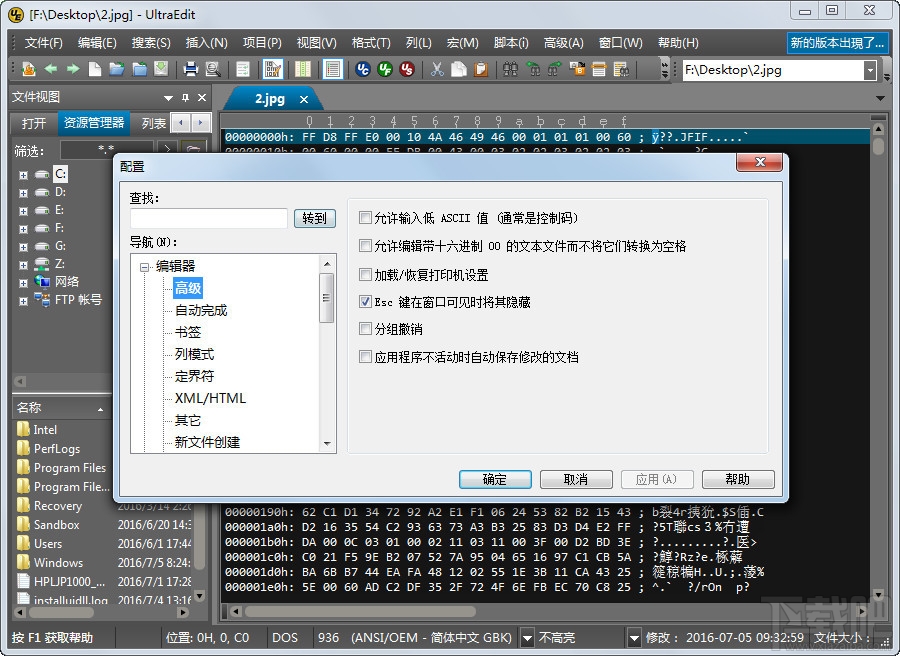
Task: Open a file via the open folder icon
Action: click(117, 69)
